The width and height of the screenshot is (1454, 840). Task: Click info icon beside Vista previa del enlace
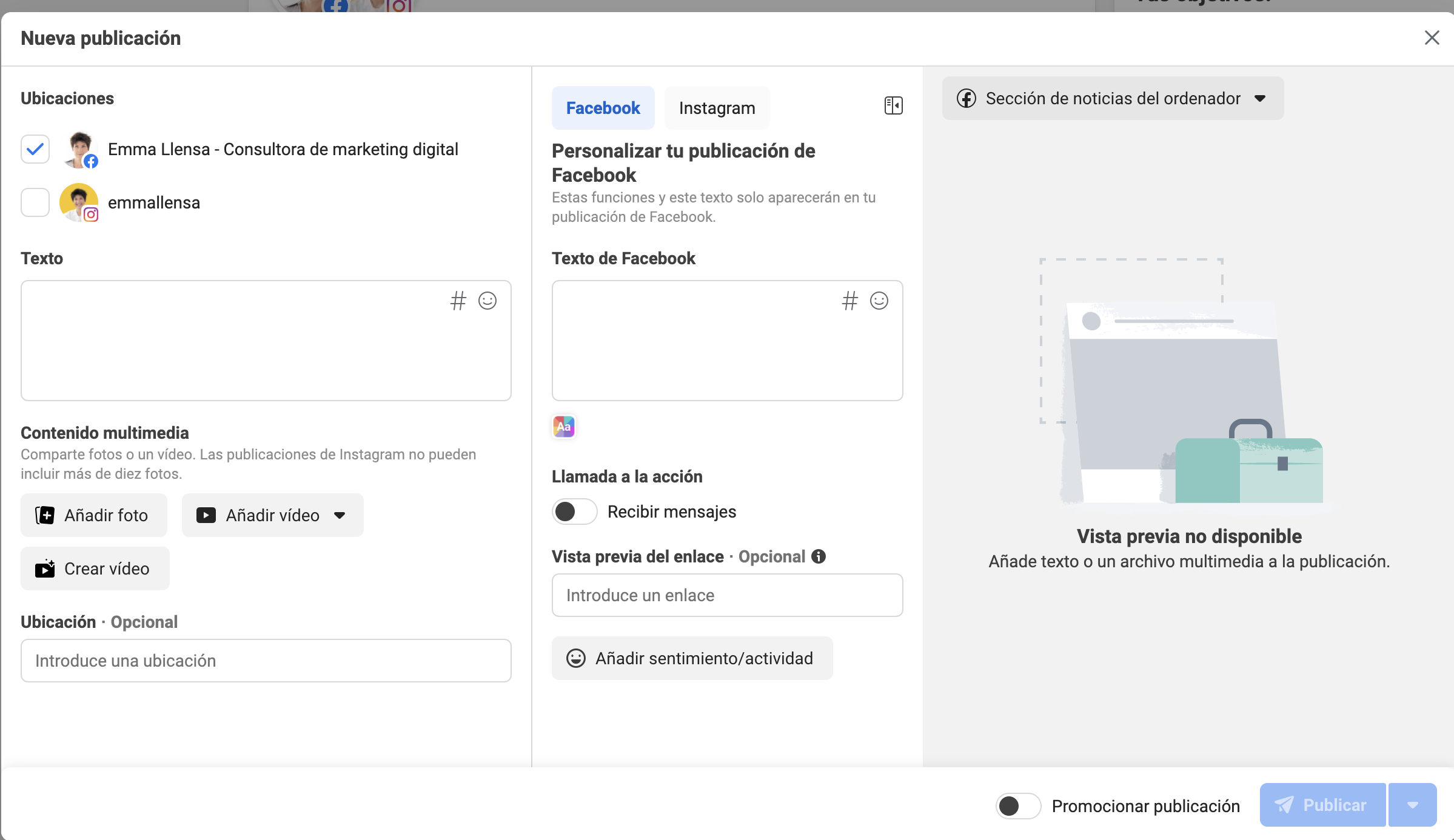[819, 556]
